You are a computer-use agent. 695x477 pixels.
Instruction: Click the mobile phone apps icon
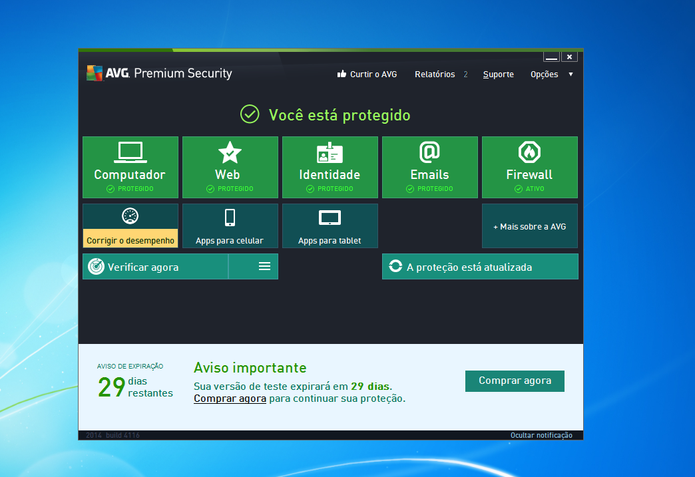pyautogui.click(x=230, y=218)
